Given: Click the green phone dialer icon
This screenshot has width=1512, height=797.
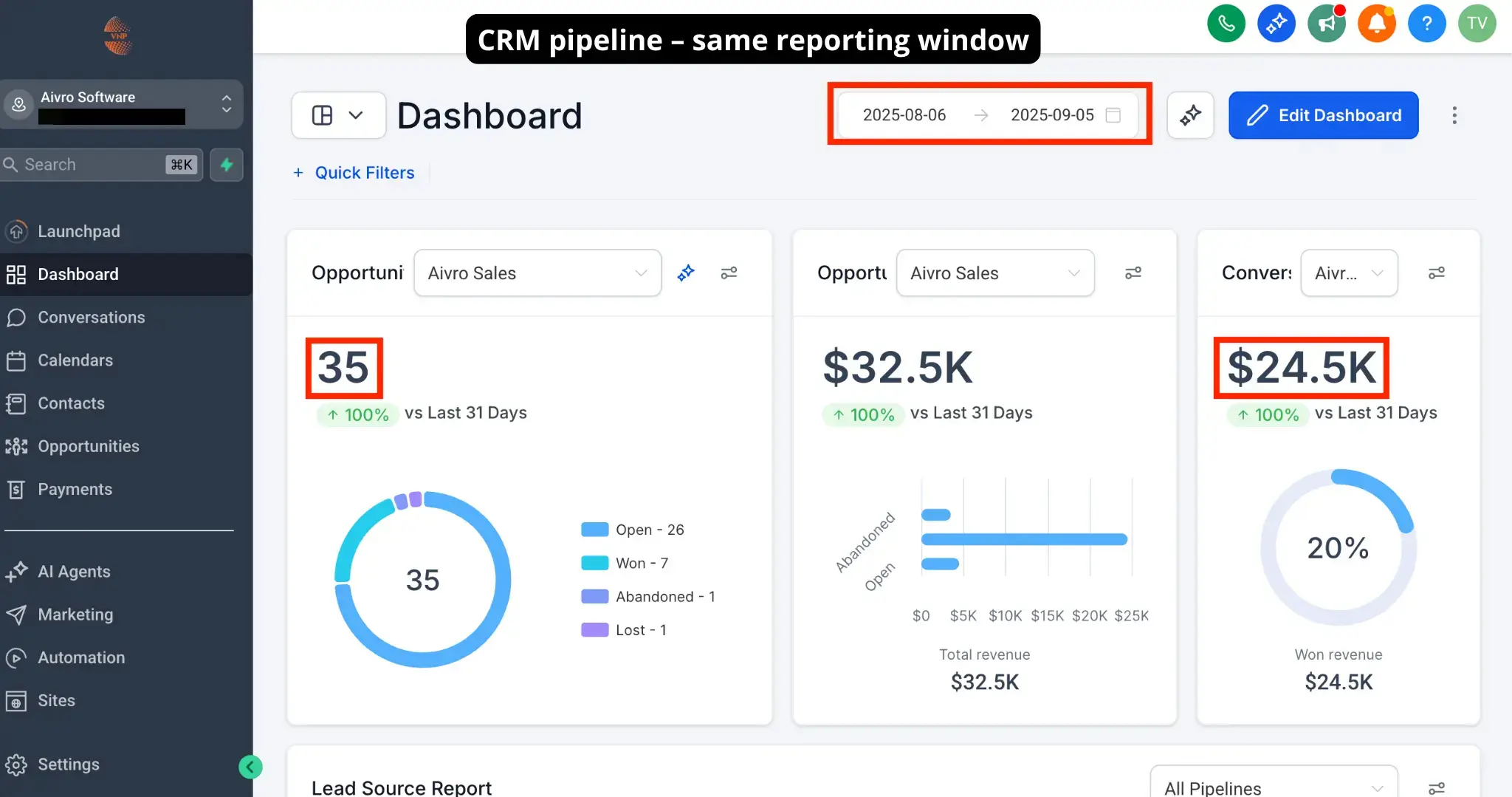Looking at the screenshot, I should pyautogui.click(x=1226, y=24).
